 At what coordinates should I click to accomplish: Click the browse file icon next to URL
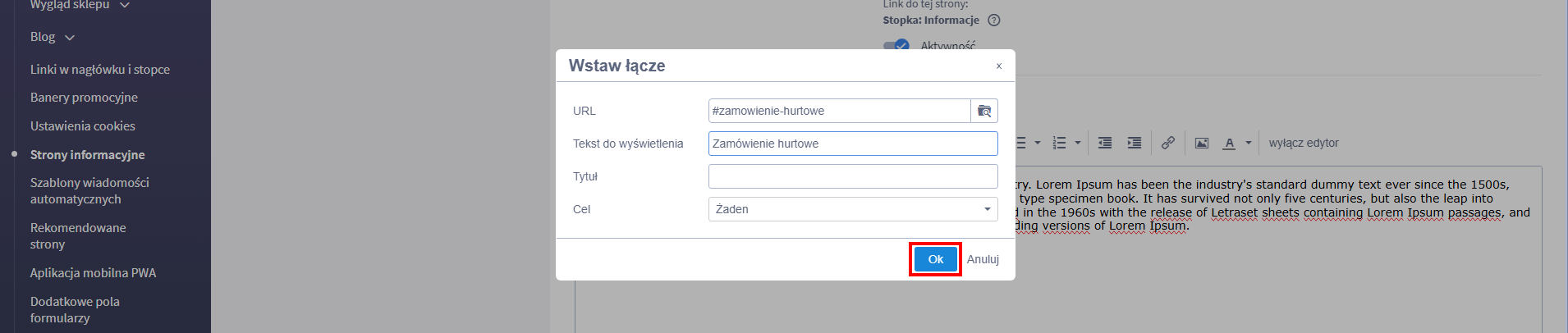point(984,111)
